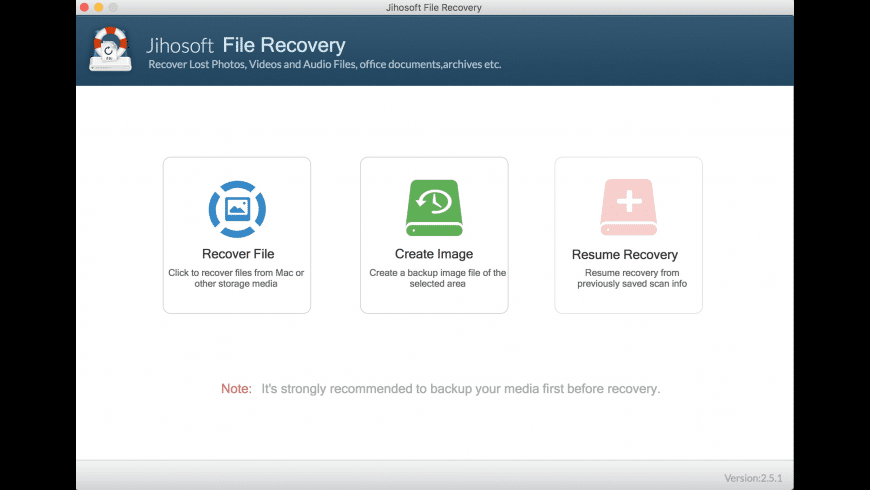Click the Version:2.5.1 status text

753,478
